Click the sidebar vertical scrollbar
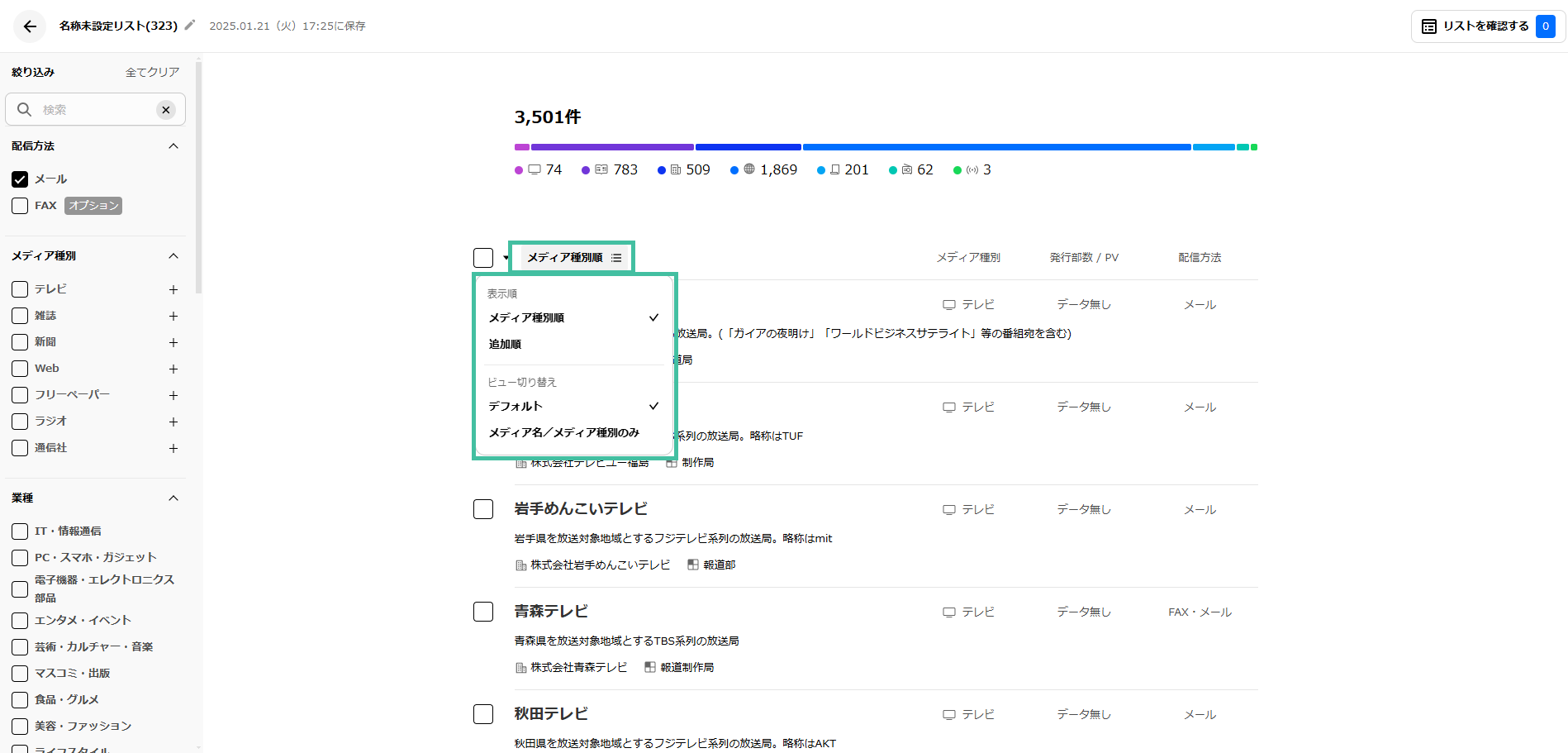1568x753 pixels. (x=198, y=176)
